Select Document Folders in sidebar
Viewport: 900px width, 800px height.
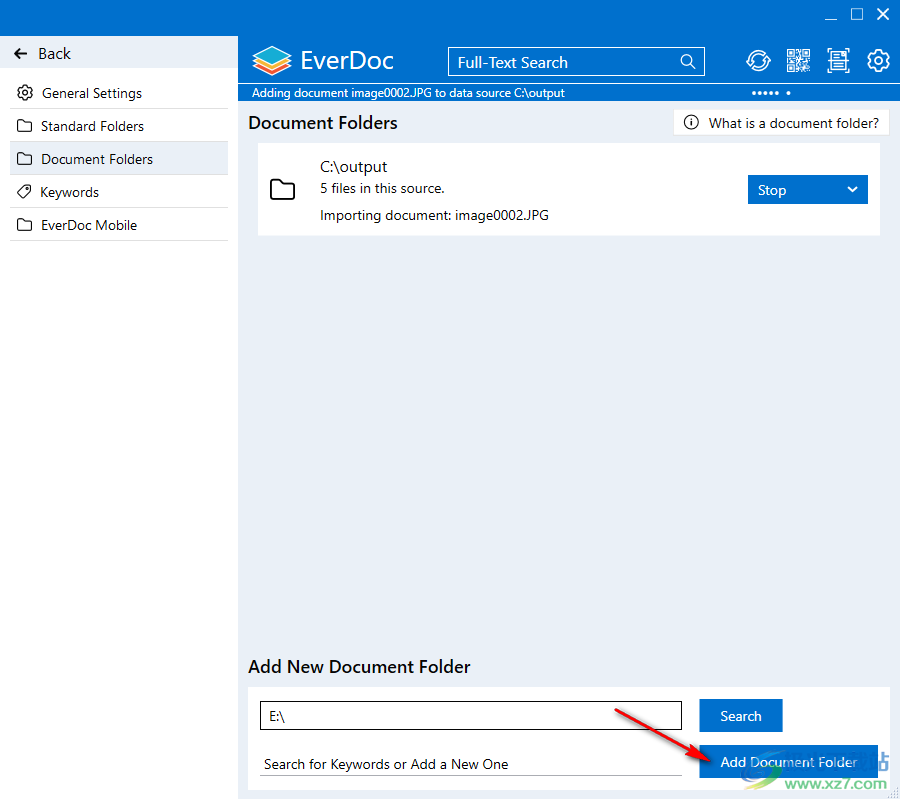pyautogui.click(x=119, y=159)
